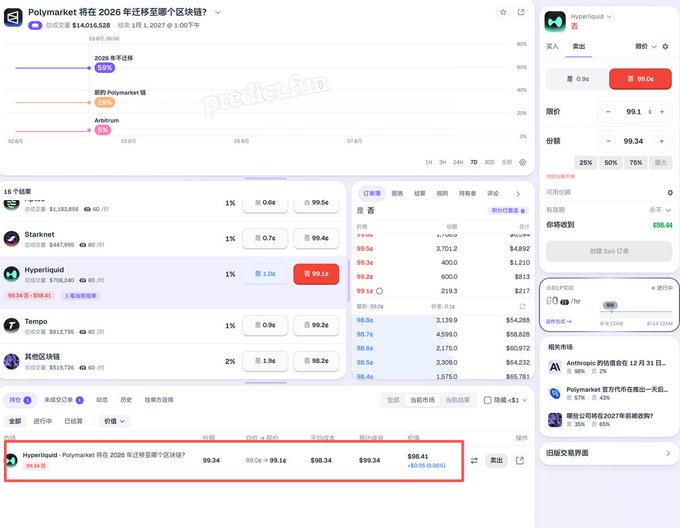Open the 限价 order type dropdown
This screenshot has height=528, width=680.
(x=646, y=46)
